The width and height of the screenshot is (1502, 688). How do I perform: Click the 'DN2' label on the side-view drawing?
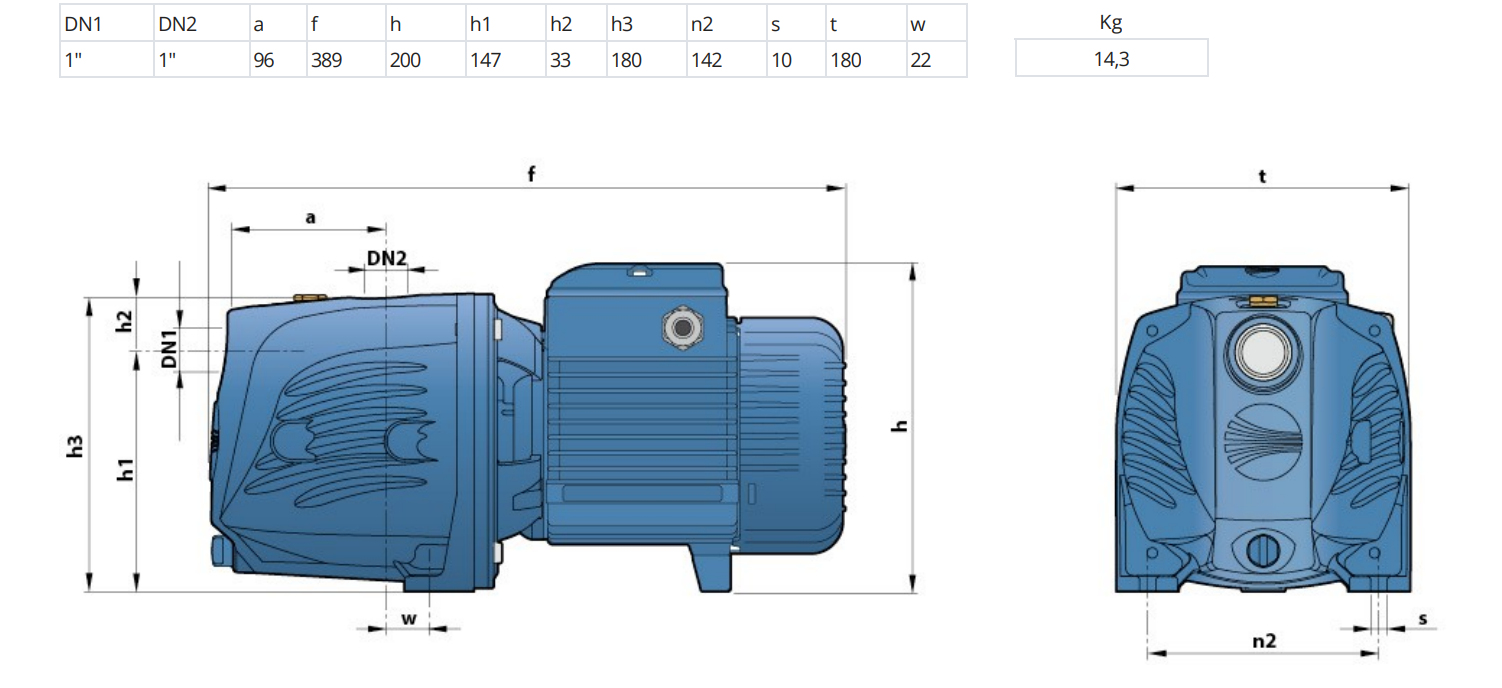pyautogui.click(x=387, y=258)
